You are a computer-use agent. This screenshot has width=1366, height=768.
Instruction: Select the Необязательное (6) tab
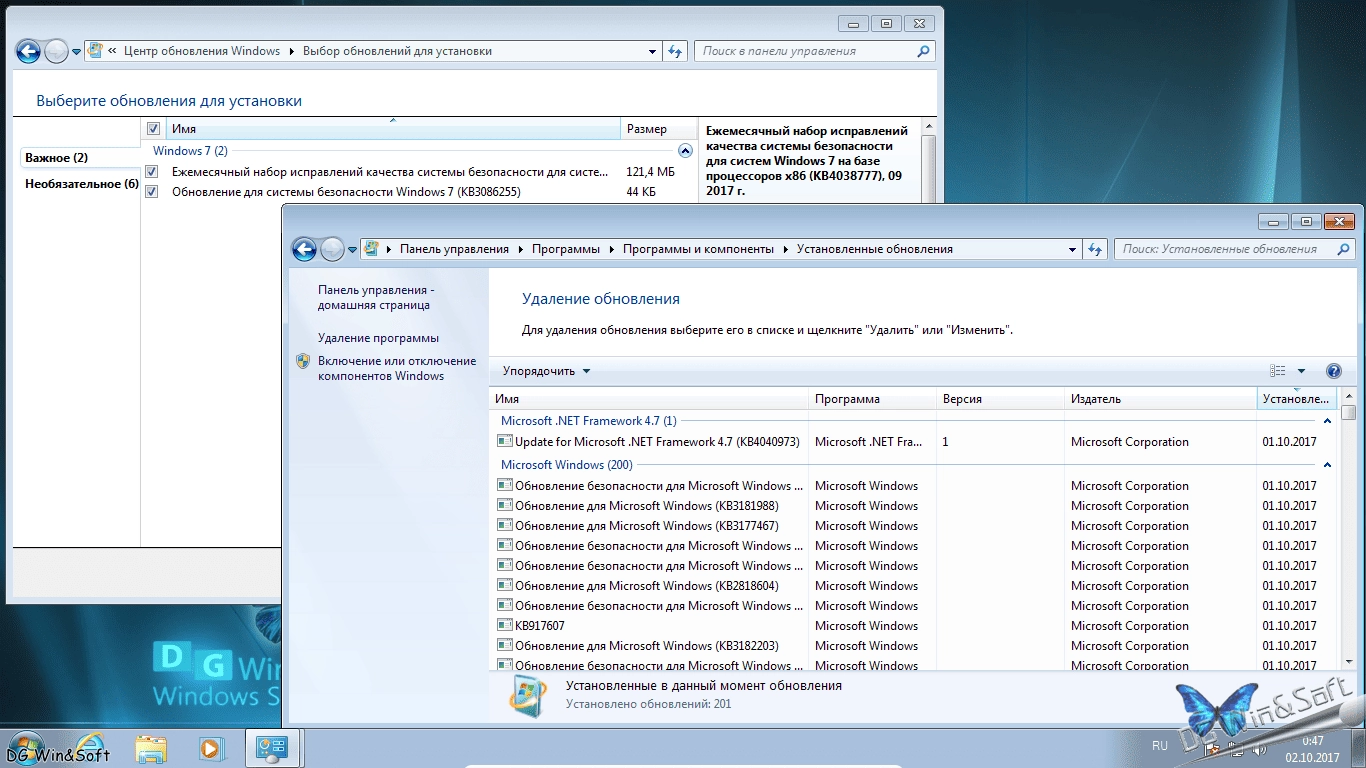(x=82, y=184)
